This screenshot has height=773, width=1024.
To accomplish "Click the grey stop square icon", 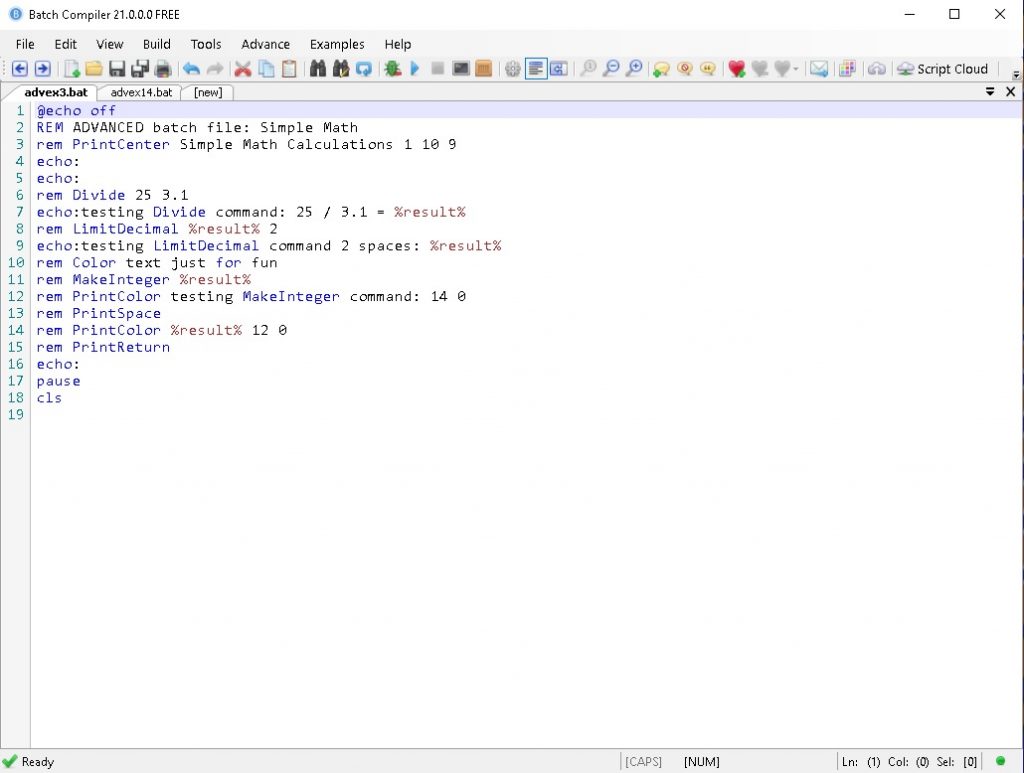I will [x=438, y=69].
